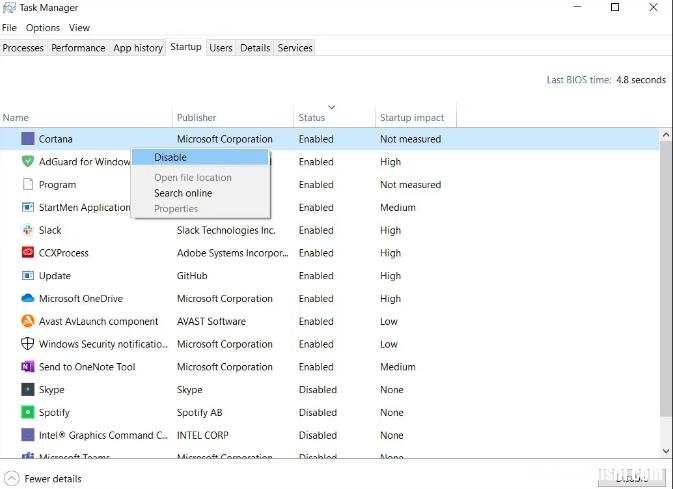The height and width of the screenshot is (489, 673).
Task: Click the Windows Security shield icon
Action: [27, 343]
